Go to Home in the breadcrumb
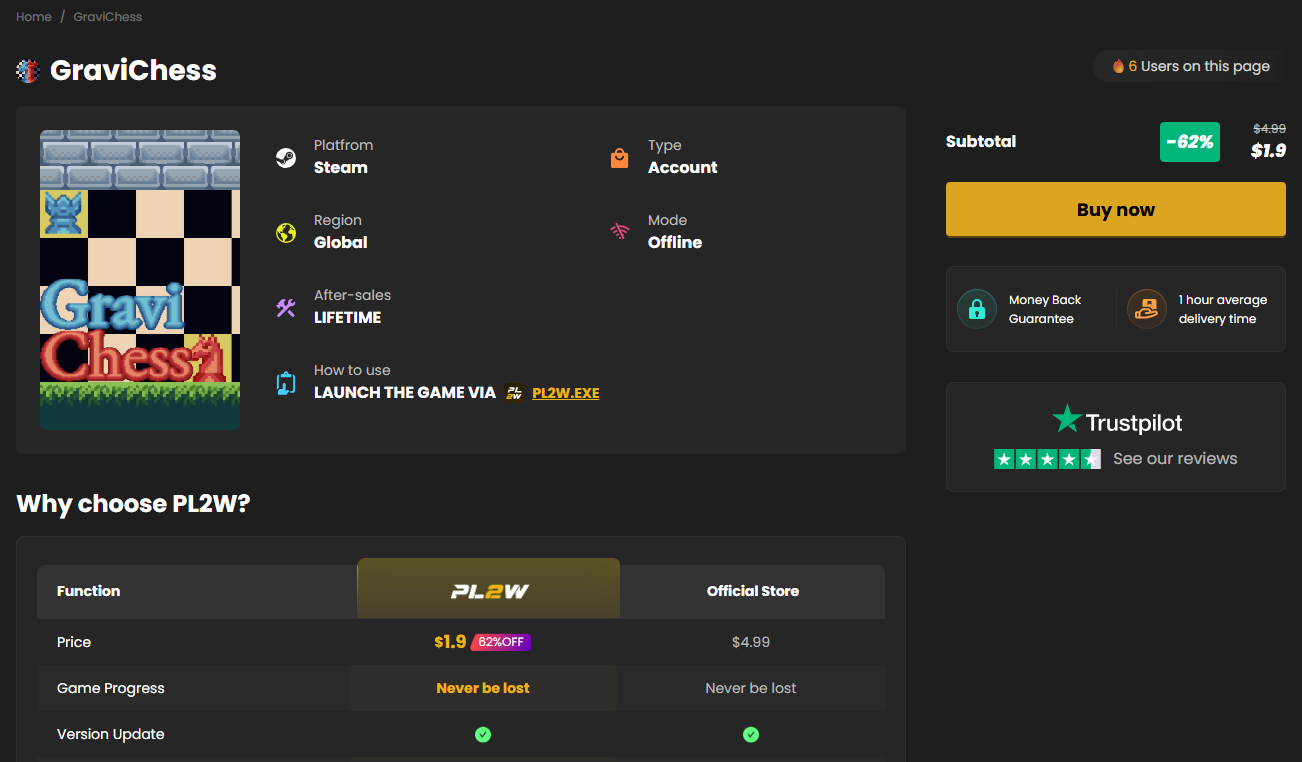This screenshot has width=1302, height=762. pyautogui.click(x=34, y=17)
